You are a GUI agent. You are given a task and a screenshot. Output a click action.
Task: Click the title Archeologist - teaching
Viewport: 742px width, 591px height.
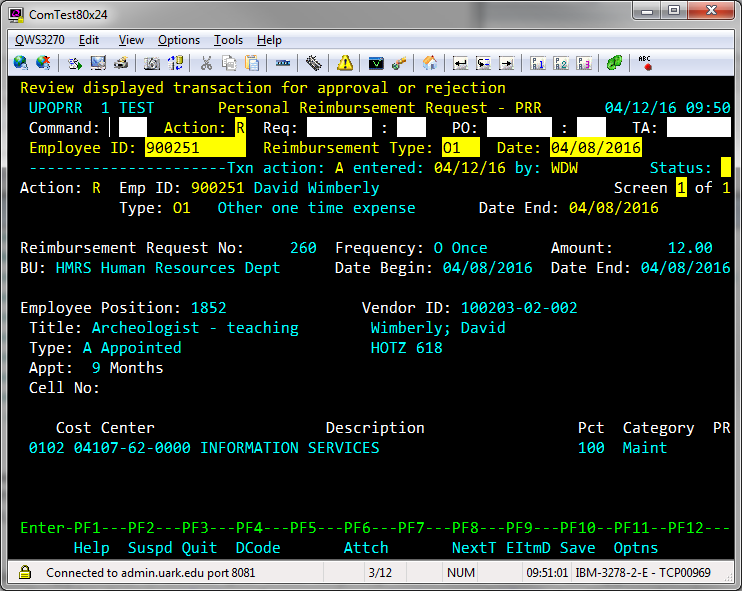click(195, 328)
